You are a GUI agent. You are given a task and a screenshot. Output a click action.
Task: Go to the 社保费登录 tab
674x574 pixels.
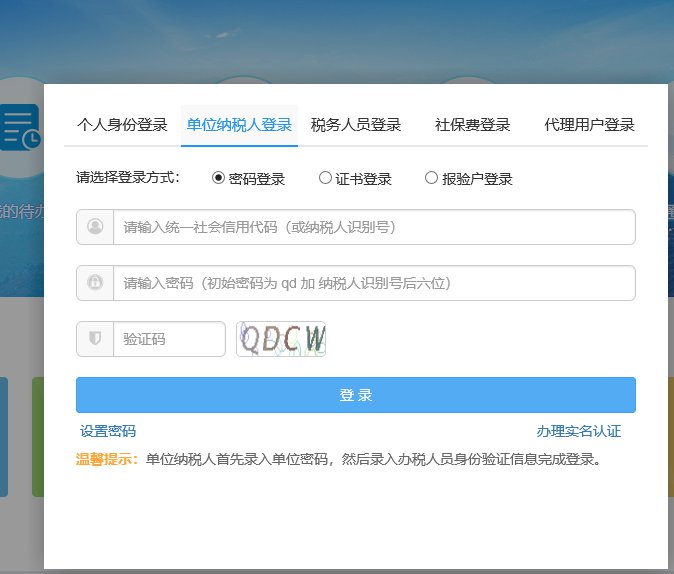472,125
